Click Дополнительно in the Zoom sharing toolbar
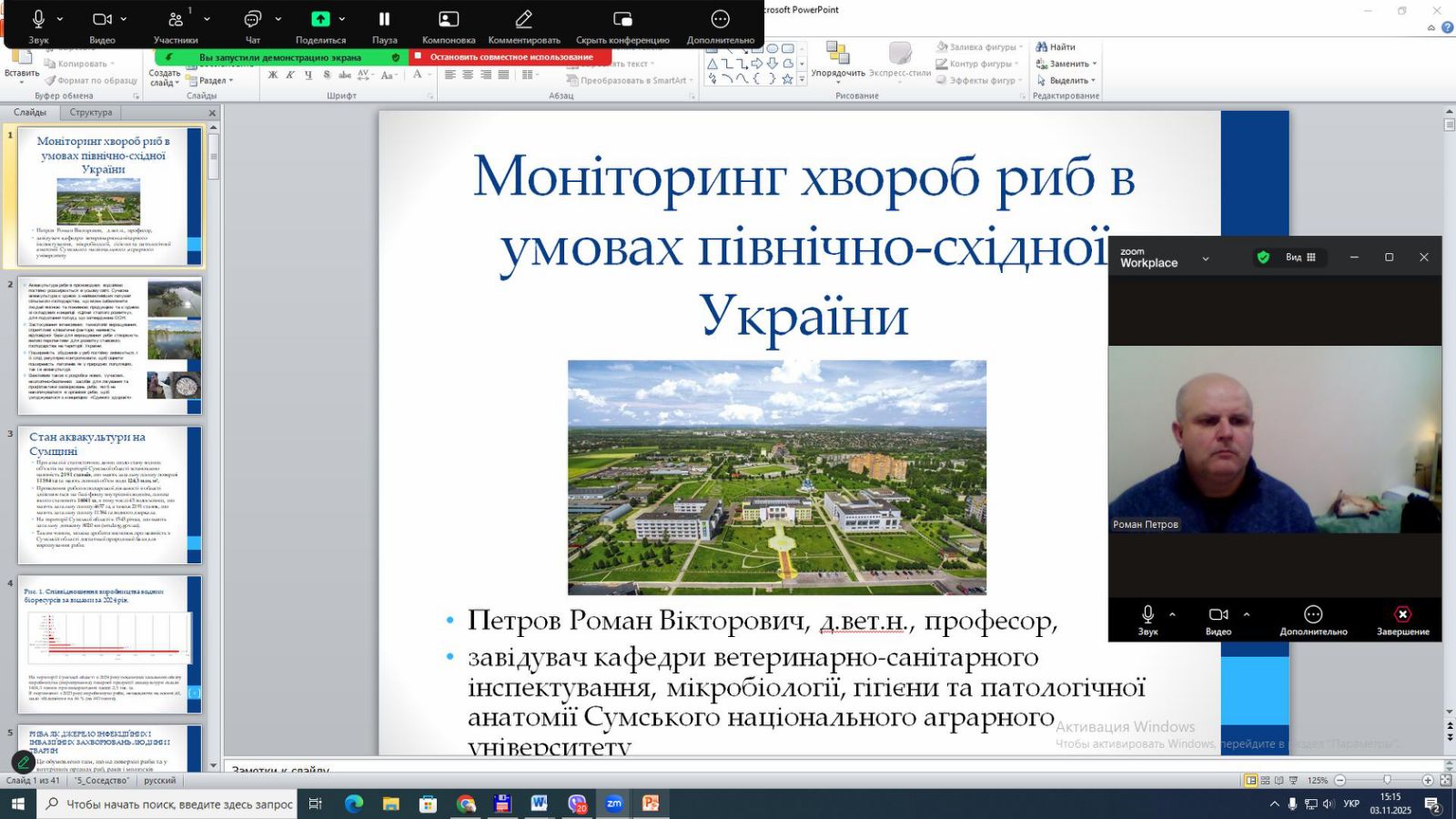1456x819 pixels. 720,25
